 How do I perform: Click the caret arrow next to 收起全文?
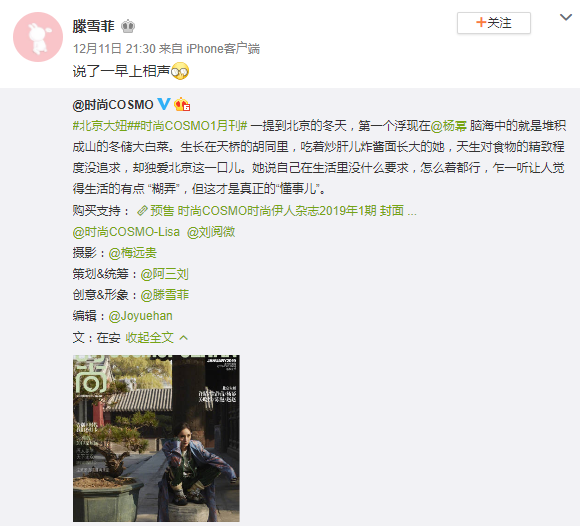click(x=183, y=337)
